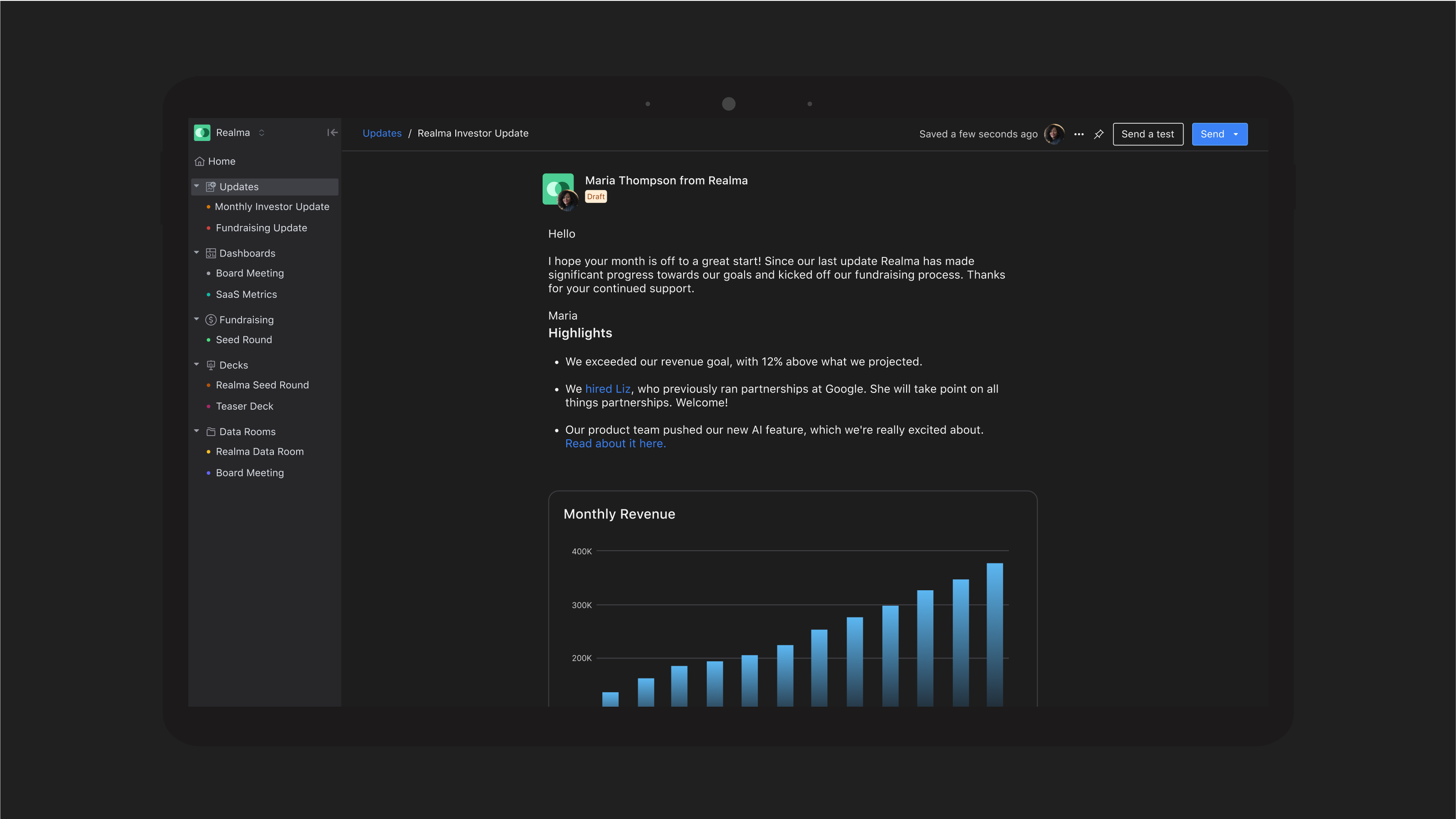Viewport: 1456px width, 819px height.
Task: Select Monthly Investor Update in sidebar
Action: click(272, 206)
